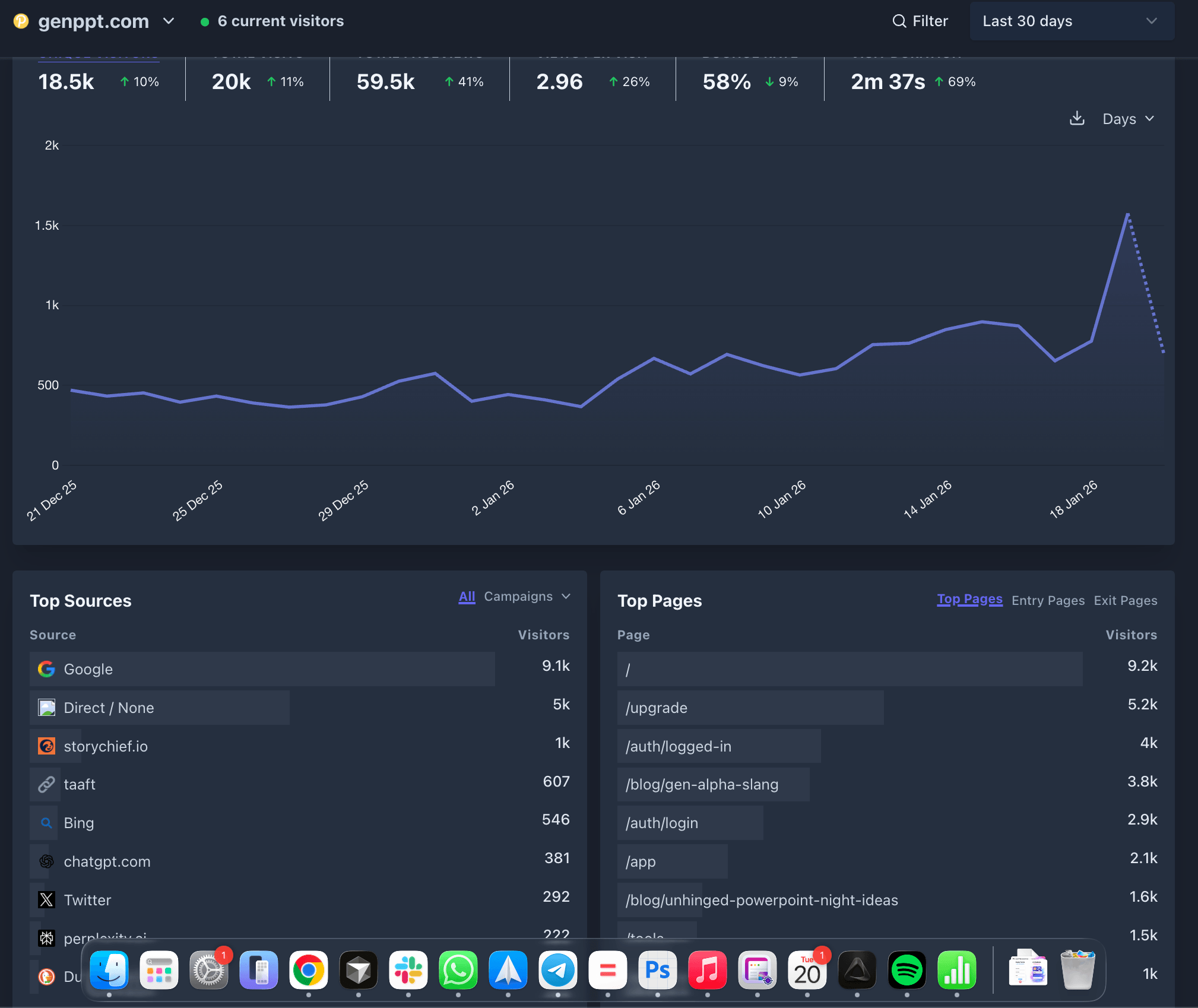Open the Last 30 days dropdown
Viewport: 1198px width, 1008px height.
(x=1072, y=21)
